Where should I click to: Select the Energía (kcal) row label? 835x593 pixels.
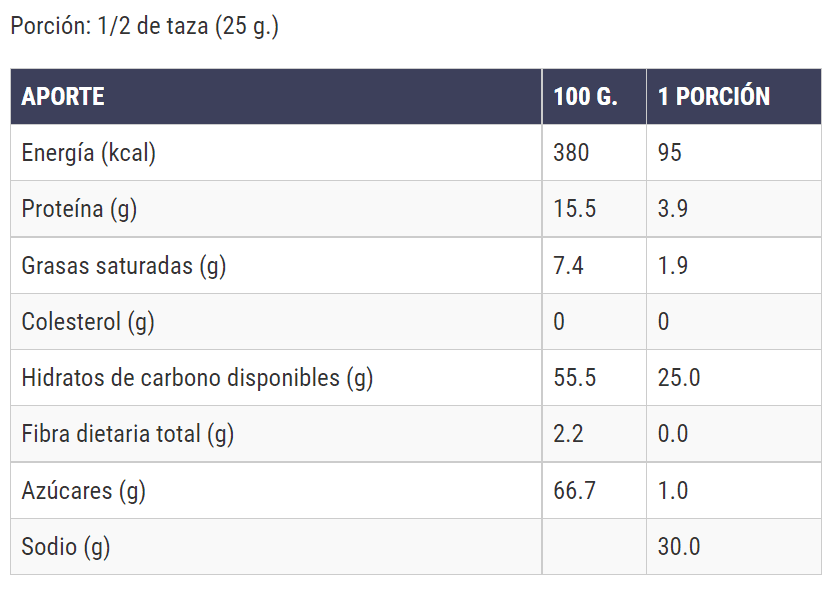click(x=88, y=153)
